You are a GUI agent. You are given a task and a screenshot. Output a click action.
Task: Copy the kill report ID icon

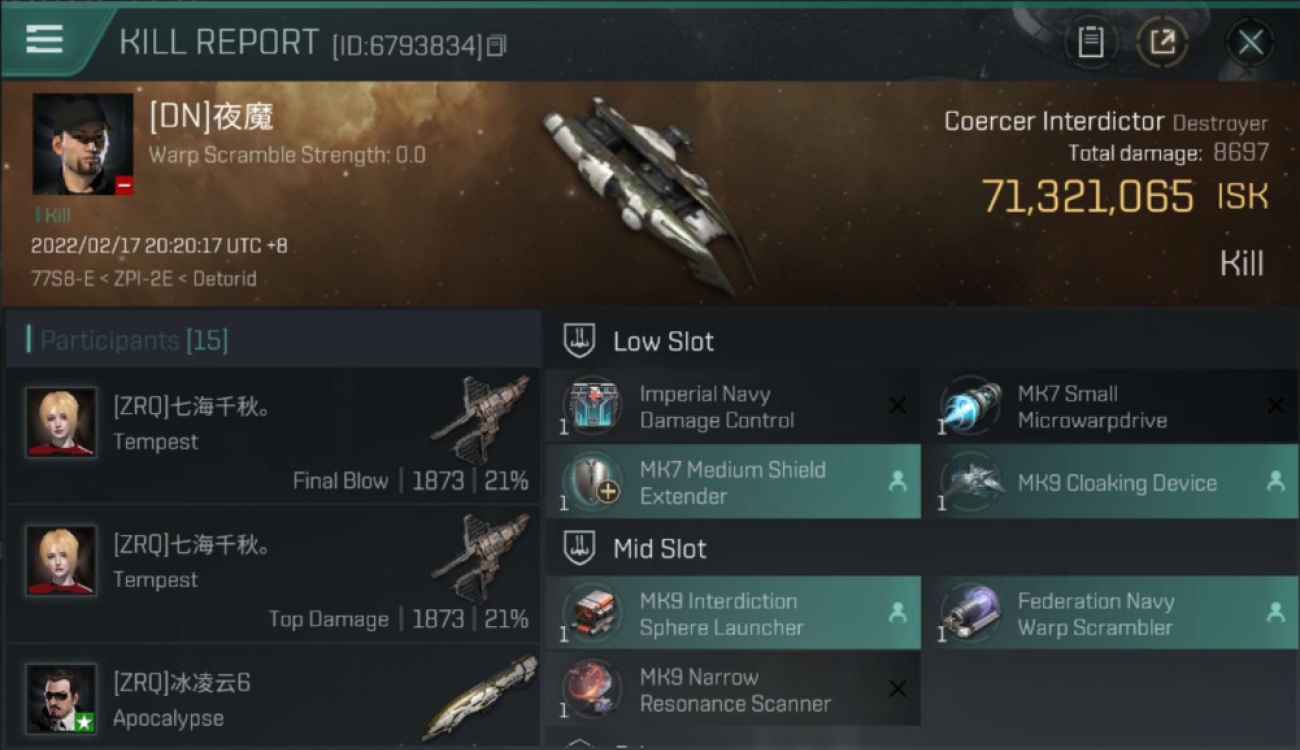497,45
